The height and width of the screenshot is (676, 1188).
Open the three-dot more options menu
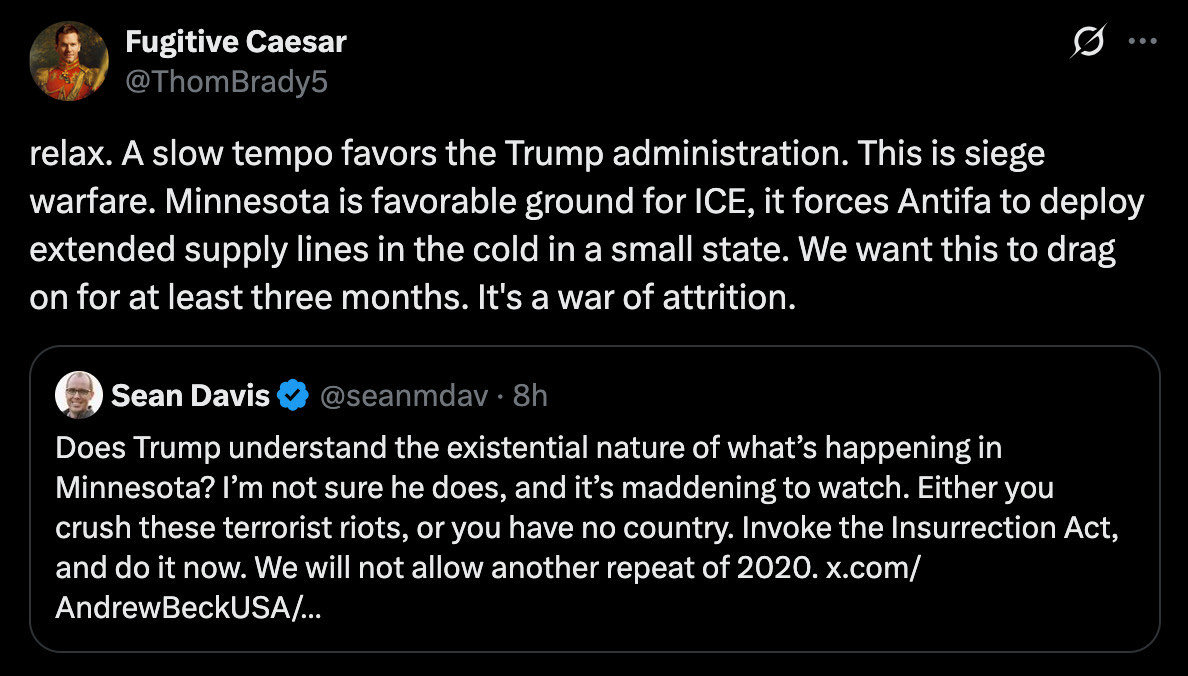1142,43
